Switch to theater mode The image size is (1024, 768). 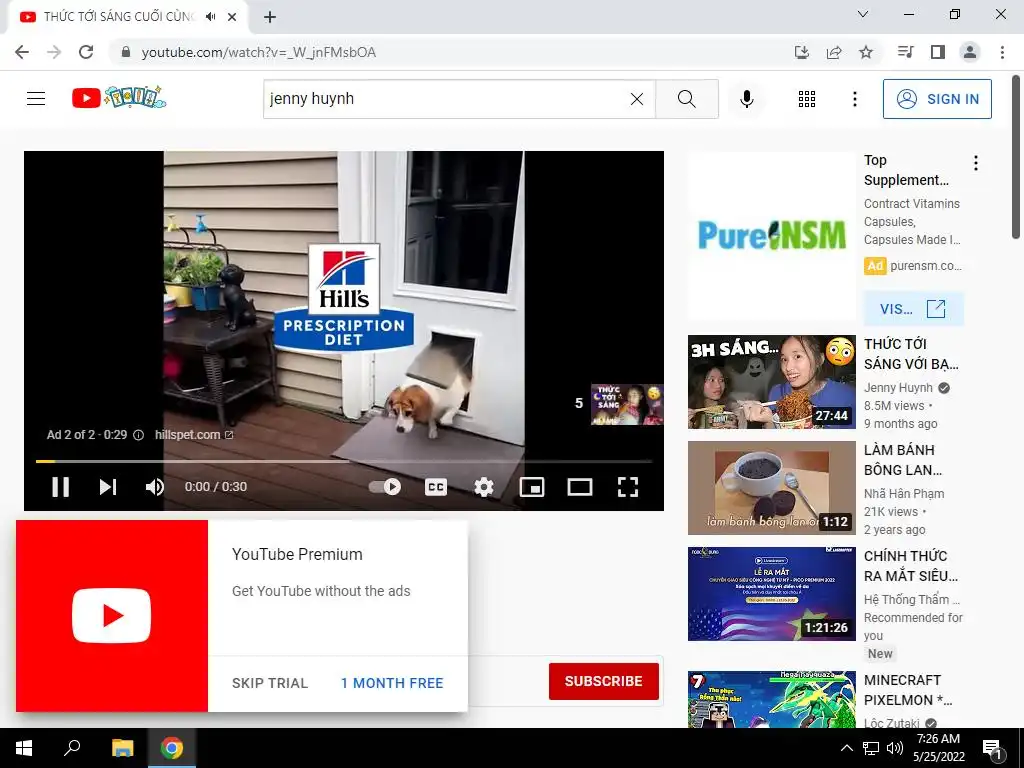click(x=580, y=487)
